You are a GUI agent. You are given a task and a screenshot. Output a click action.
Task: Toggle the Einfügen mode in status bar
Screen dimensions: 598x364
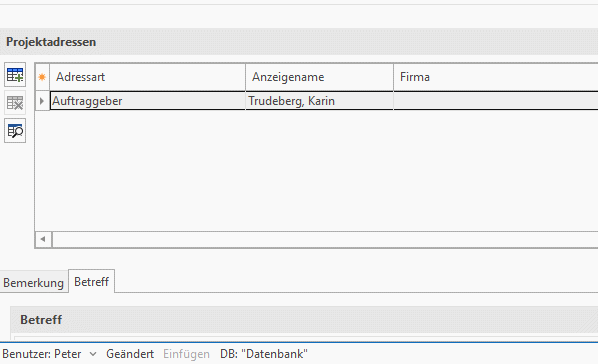(186, 354)
